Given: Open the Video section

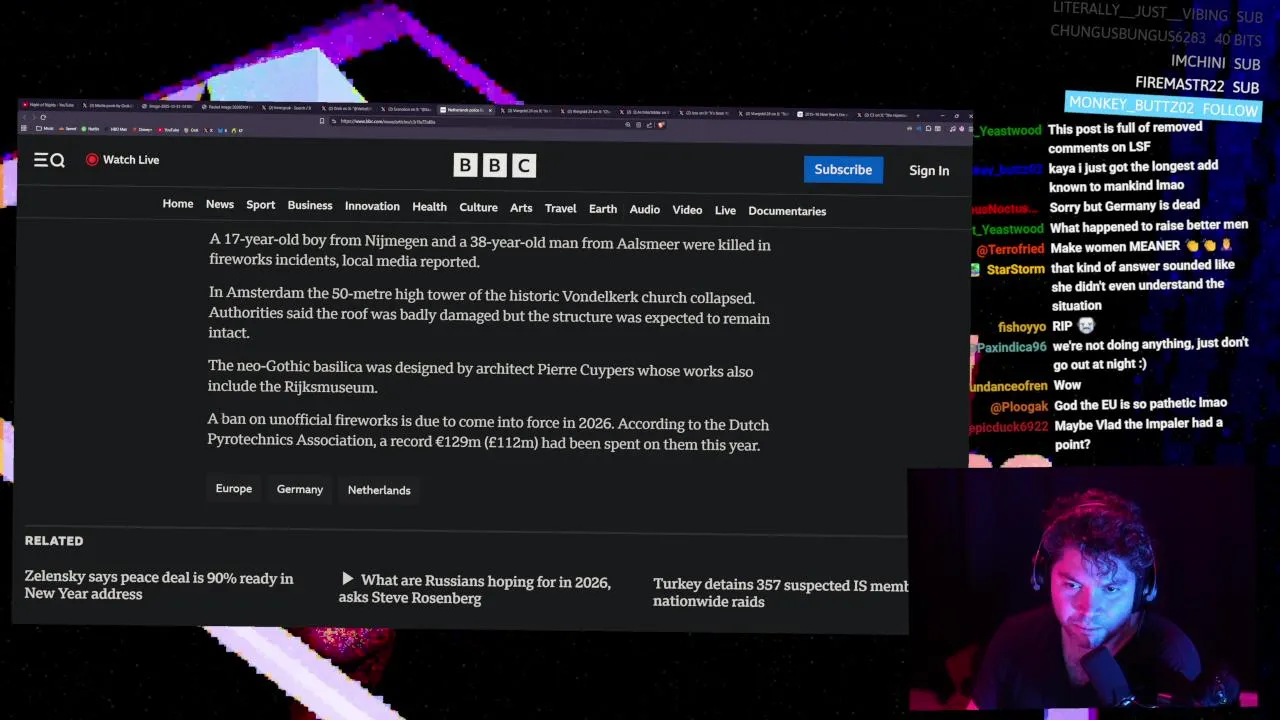Looking at the screenshot, I should [687, 210].
